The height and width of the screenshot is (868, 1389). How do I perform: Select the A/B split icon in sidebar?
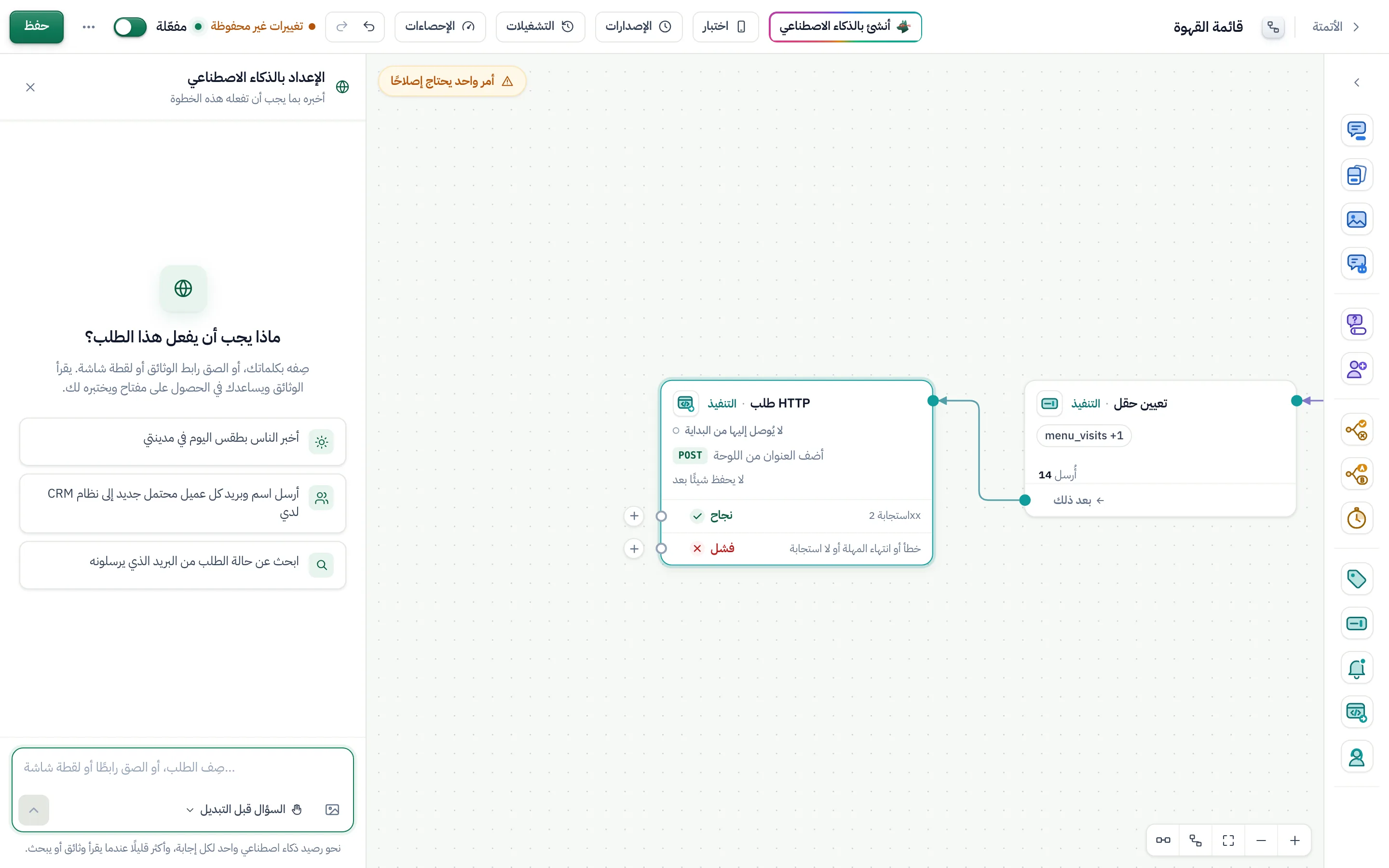[1356, 474]
